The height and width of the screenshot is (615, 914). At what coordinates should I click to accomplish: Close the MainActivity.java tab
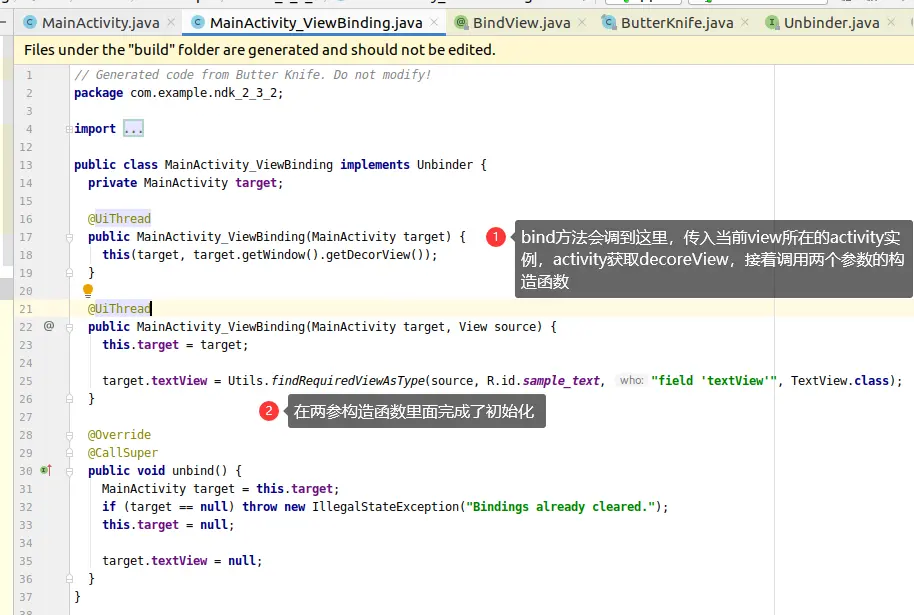171,22
